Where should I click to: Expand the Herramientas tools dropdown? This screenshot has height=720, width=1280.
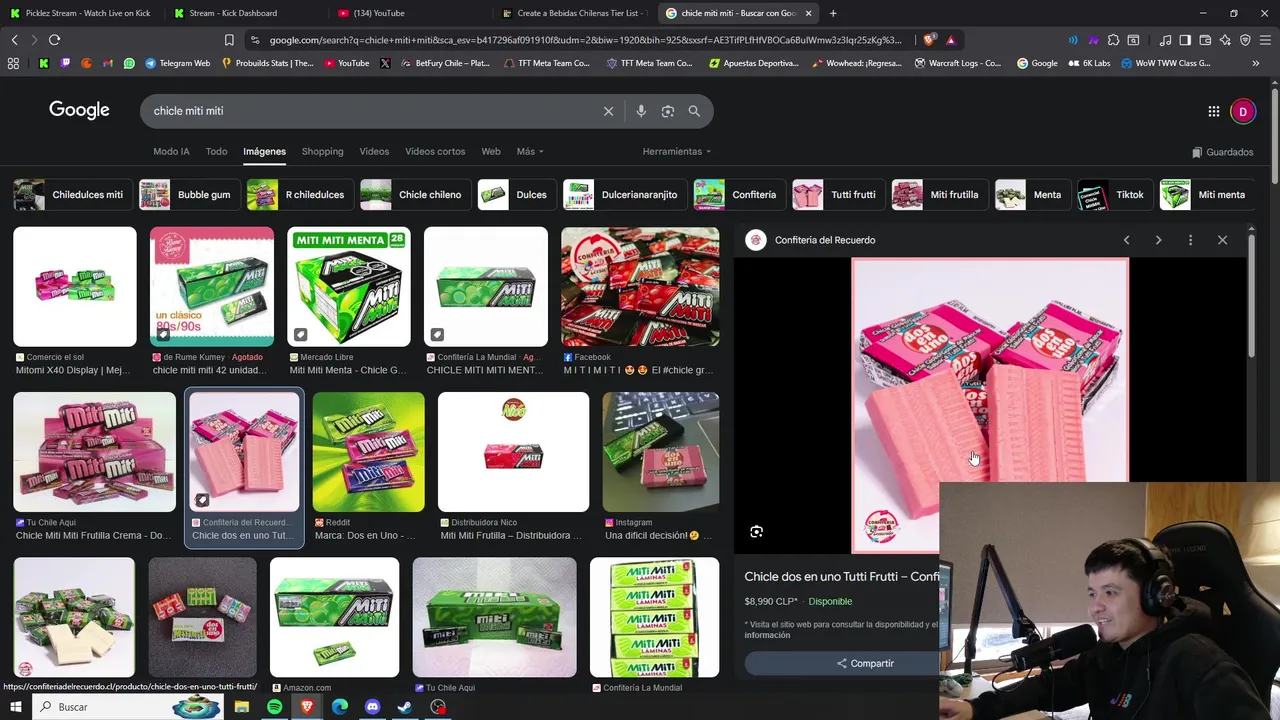(677, 152)
